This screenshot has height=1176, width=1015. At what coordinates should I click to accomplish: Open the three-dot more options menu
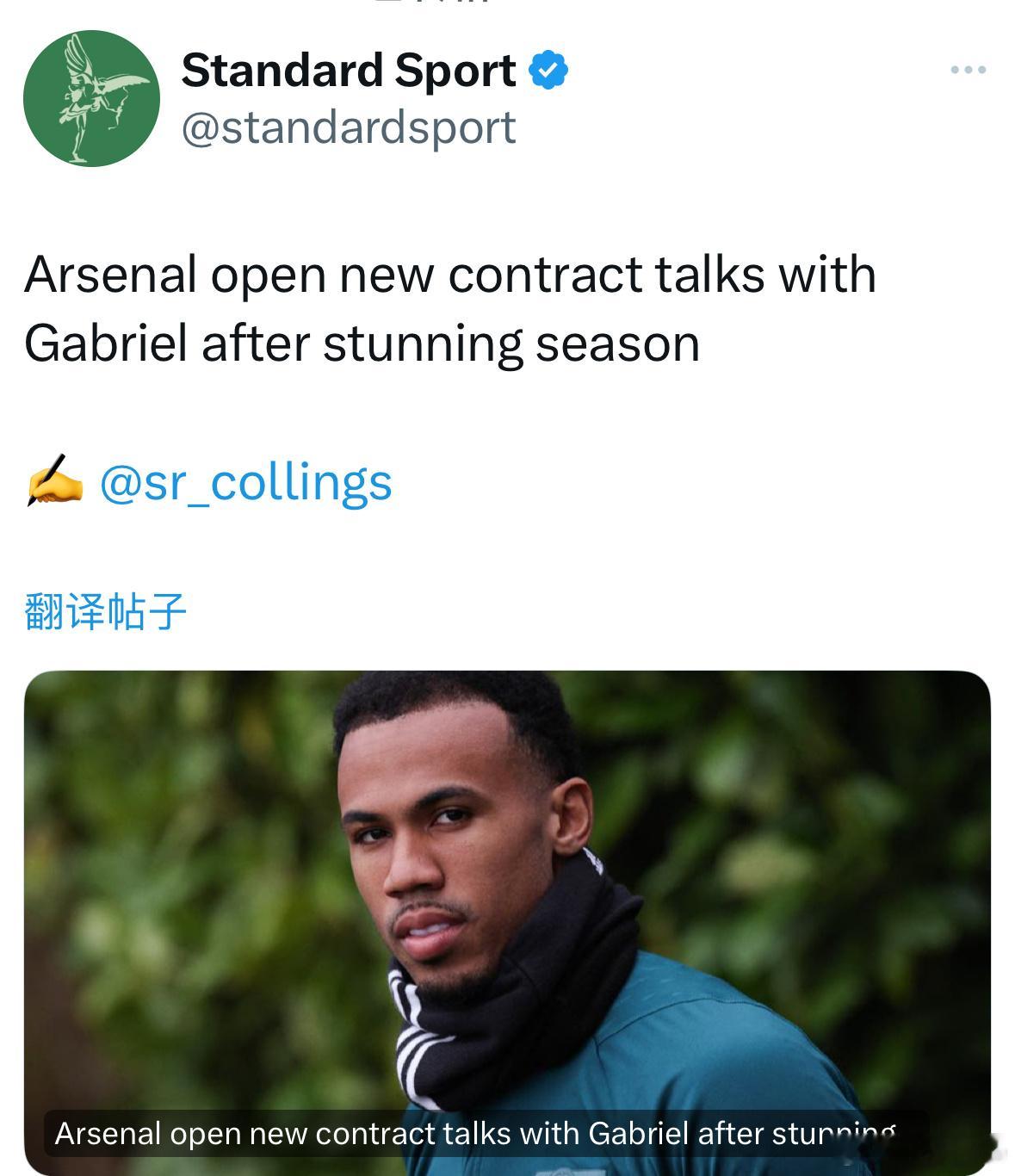pyautogui.click(x=969, y=70)
